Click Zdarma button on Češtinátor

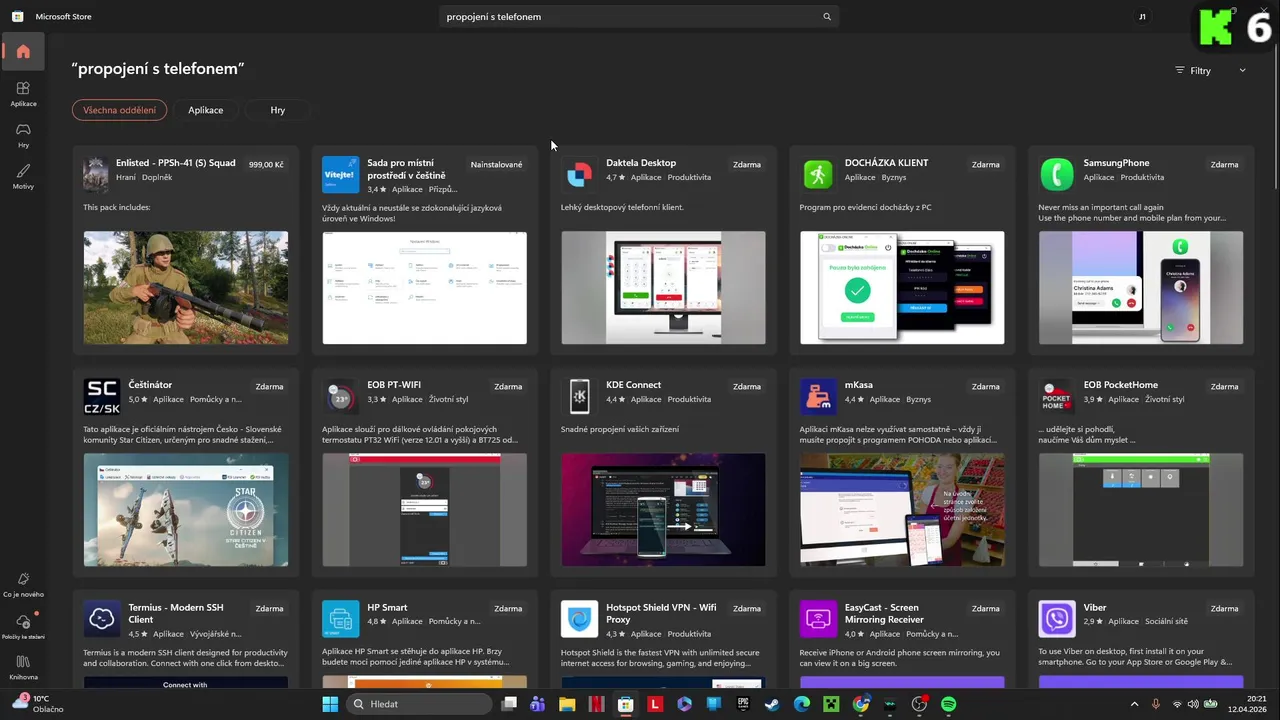(x=269, y=386)
